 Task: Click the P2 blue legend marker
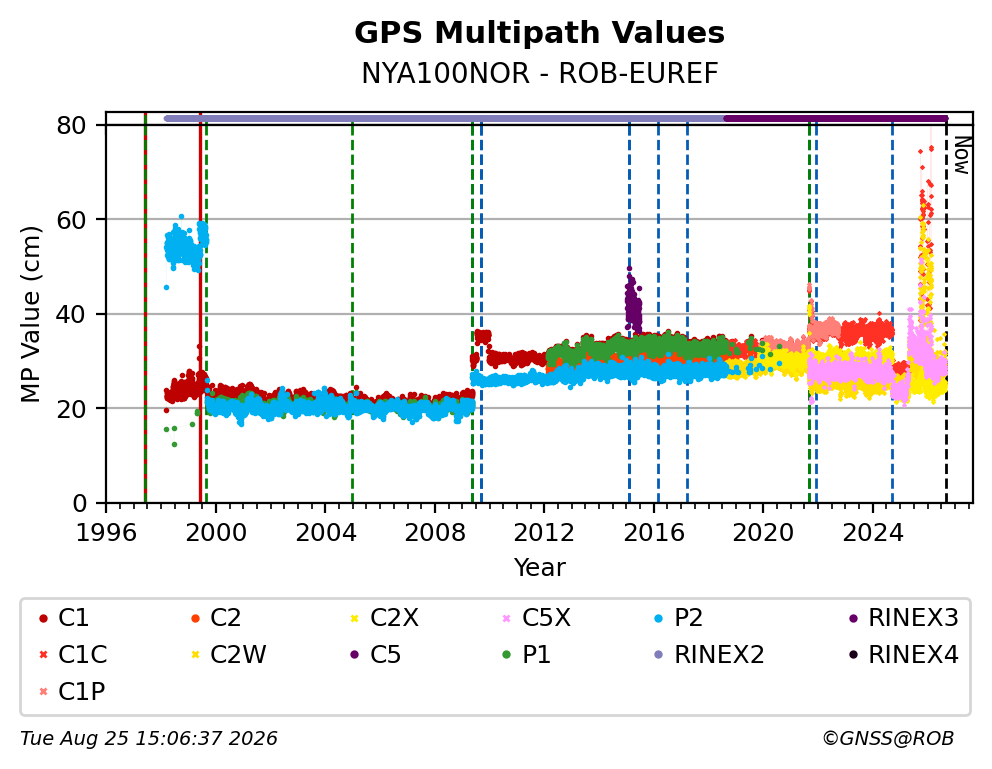[658, 618]
